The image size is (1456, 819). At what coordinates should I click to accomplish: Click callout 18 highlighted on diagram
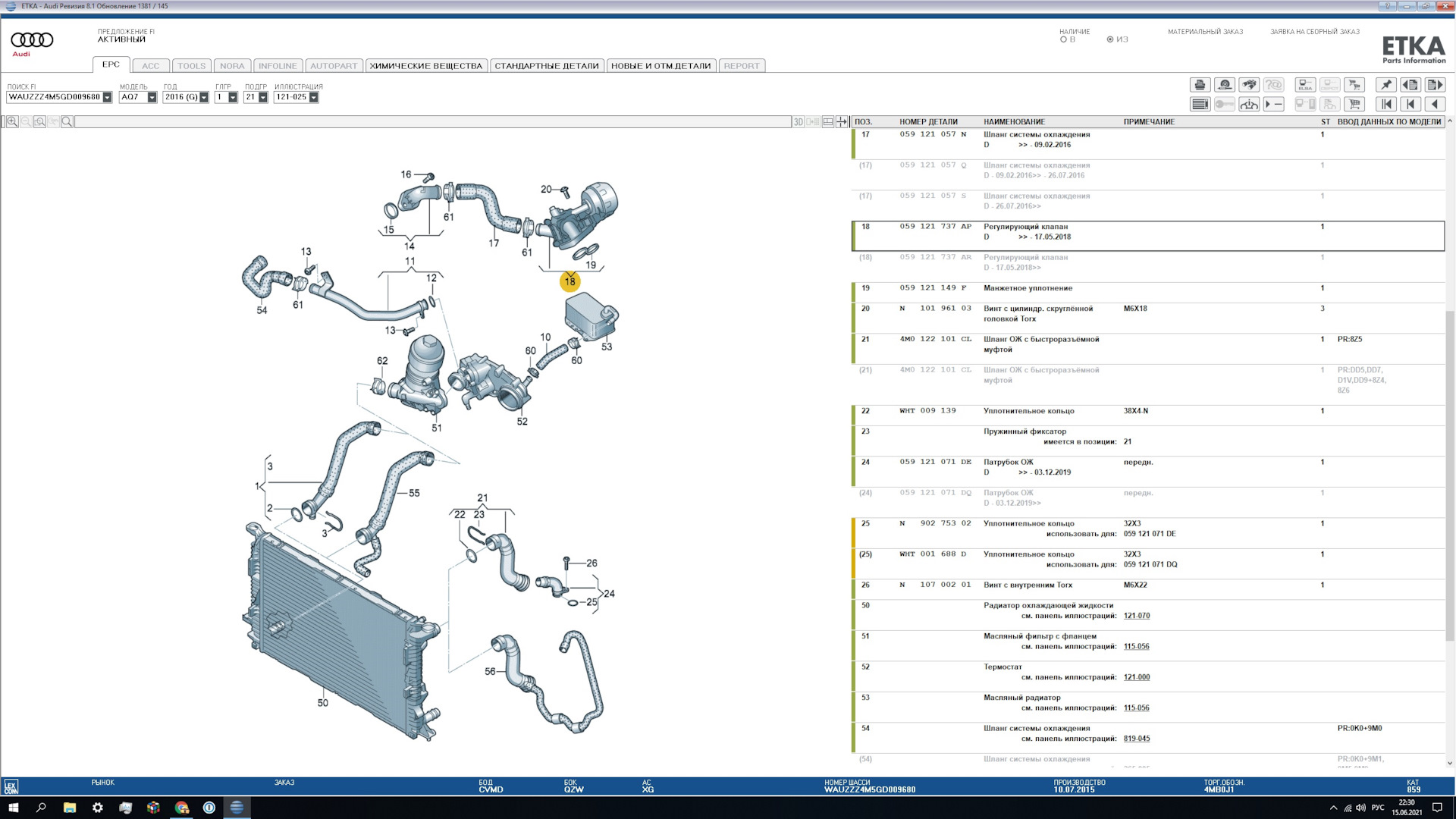point(570,281)
